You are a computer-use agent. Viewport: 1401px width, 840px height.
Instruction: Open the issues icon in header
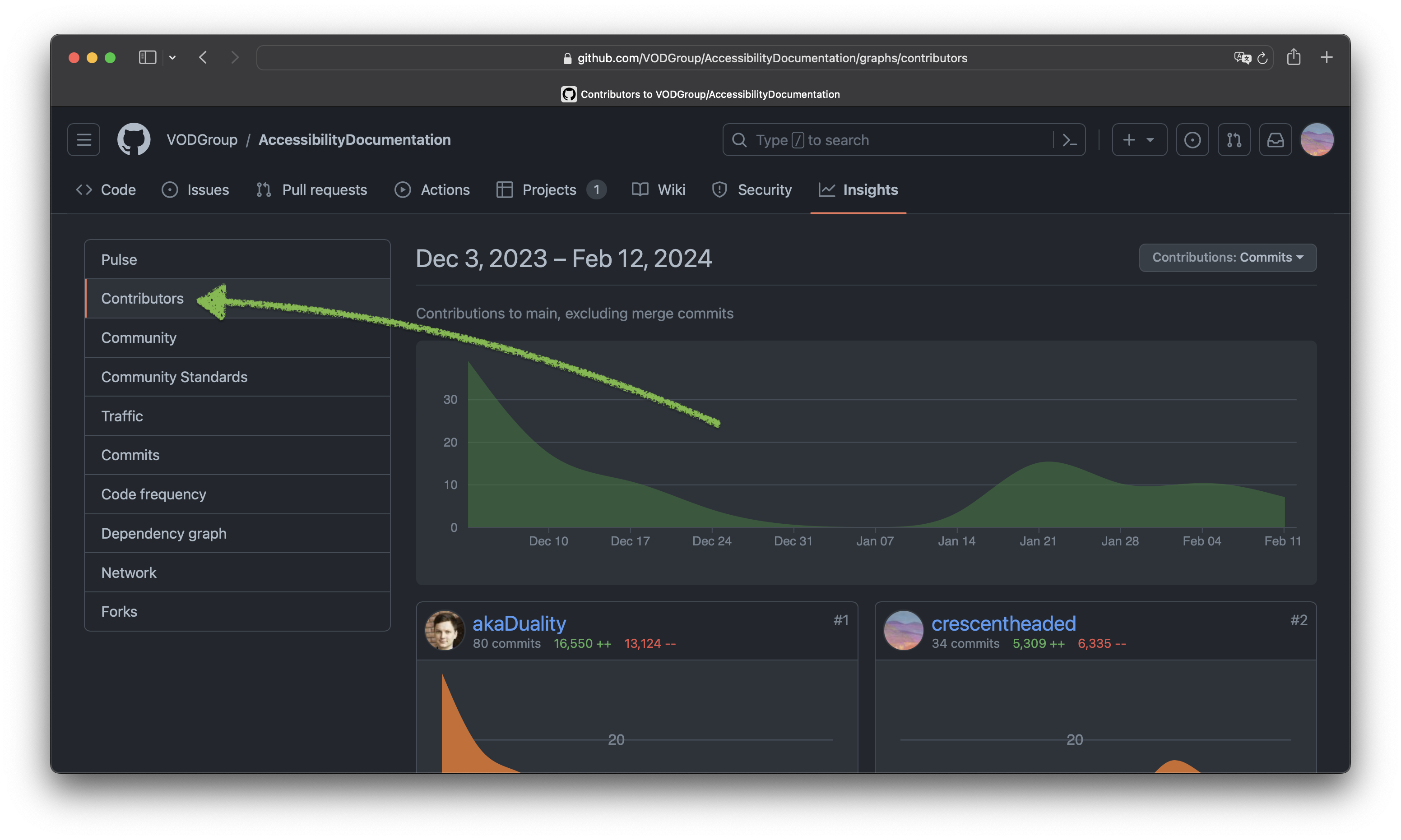1192,140
